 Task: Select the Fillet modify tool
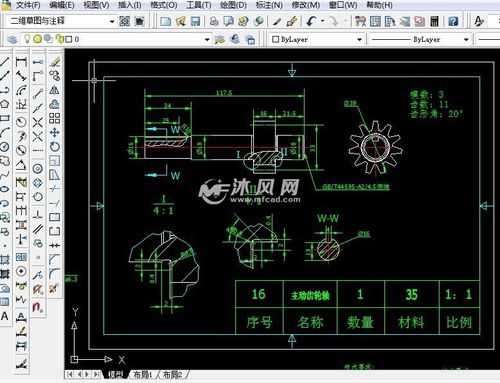tap(55, 273)
